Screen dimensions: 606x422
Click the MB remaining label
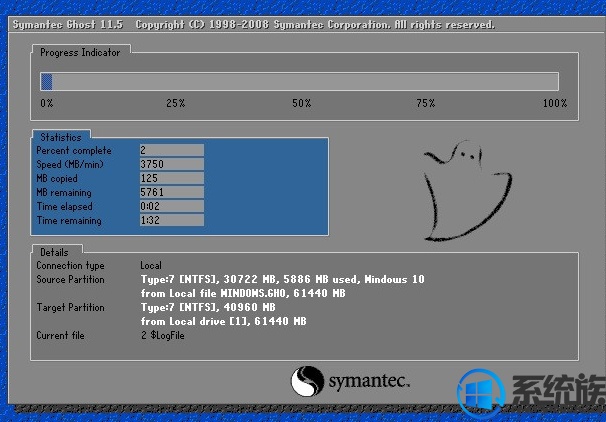pyautogui.click(x=64, y=192)
